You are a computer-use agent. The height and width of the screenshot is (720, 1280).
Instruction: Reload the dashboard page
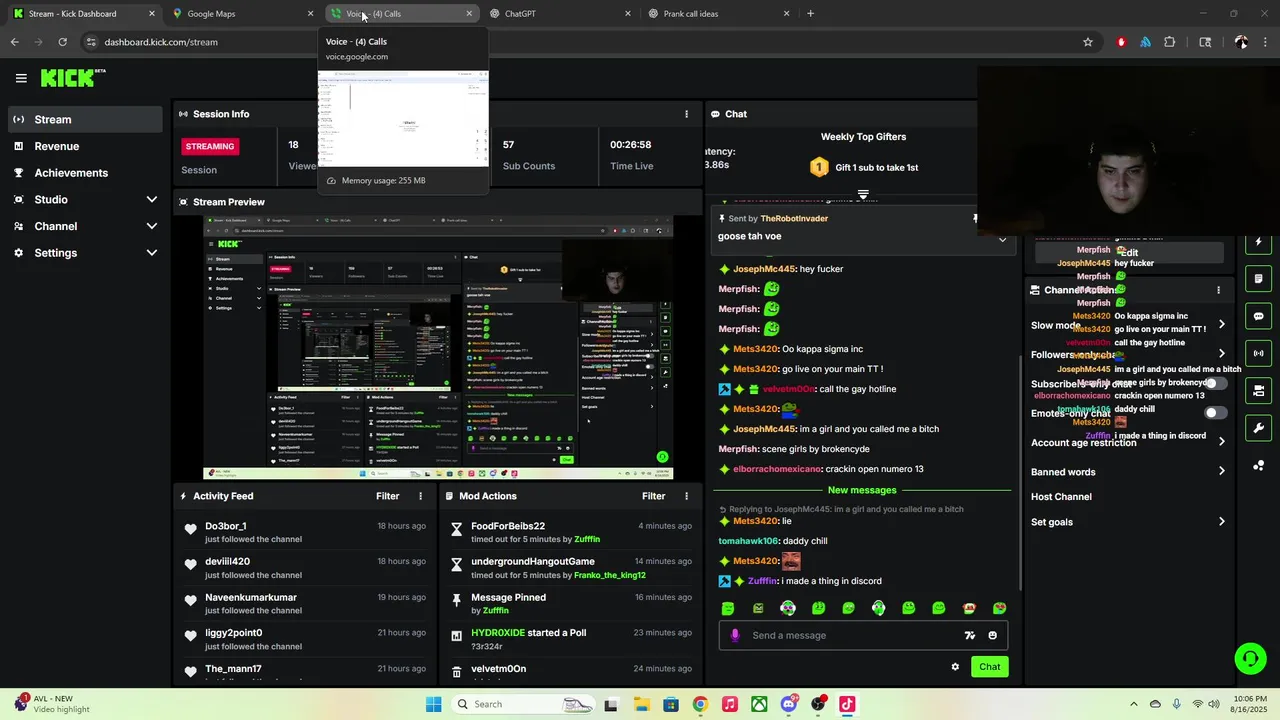click(62, 42)
